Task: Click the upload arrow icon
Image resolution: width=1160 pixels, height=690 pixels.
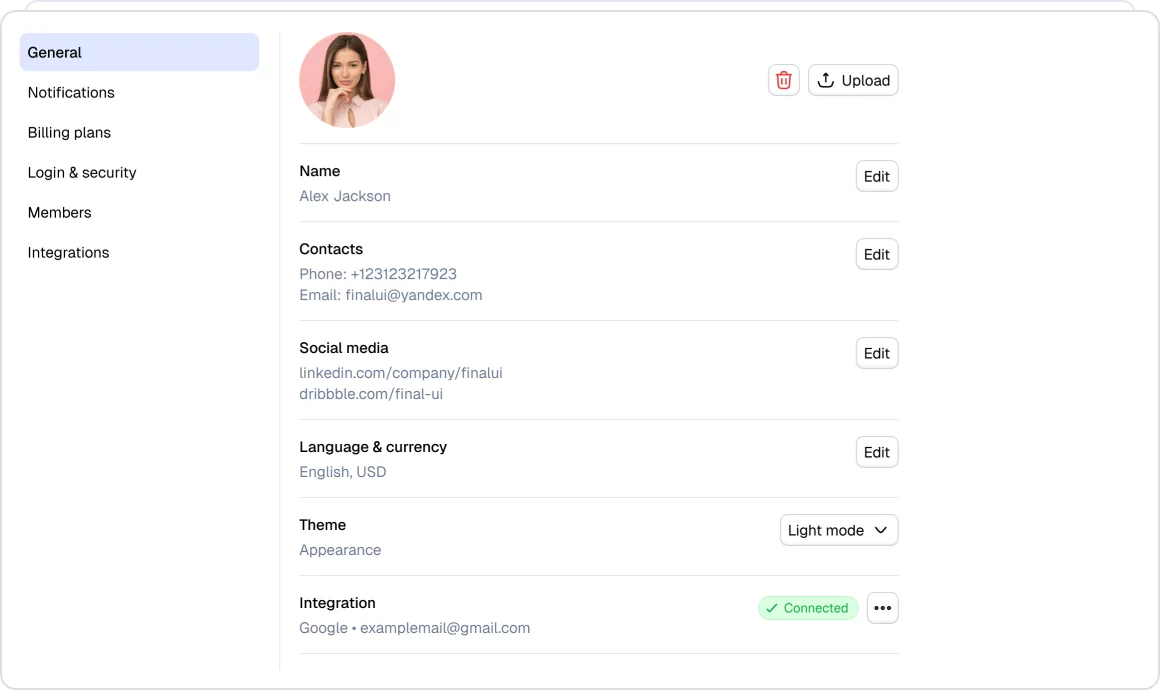Action: [x=826, y=80]
